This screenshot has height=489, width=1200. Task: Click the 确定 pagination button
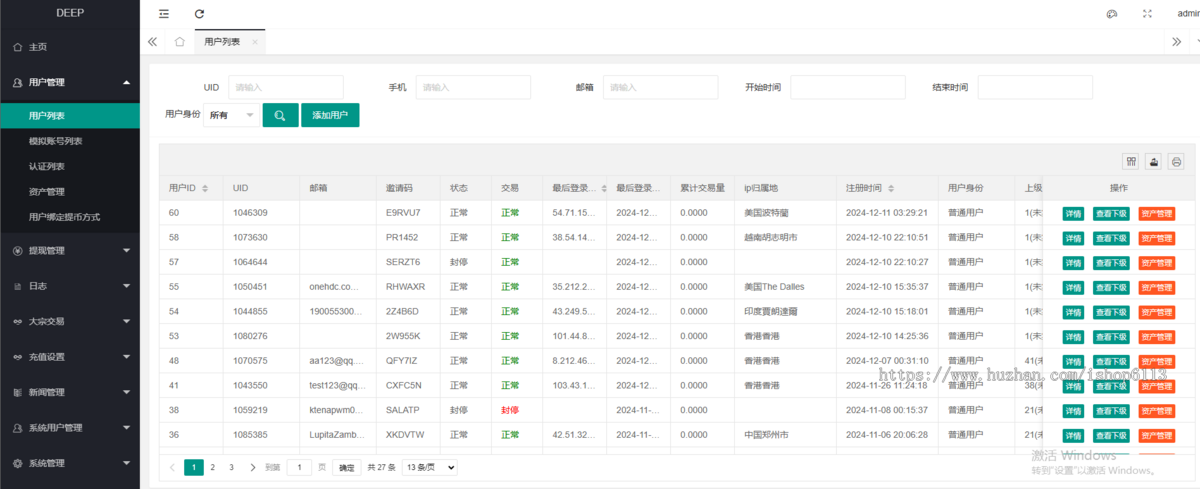(346, 467)
